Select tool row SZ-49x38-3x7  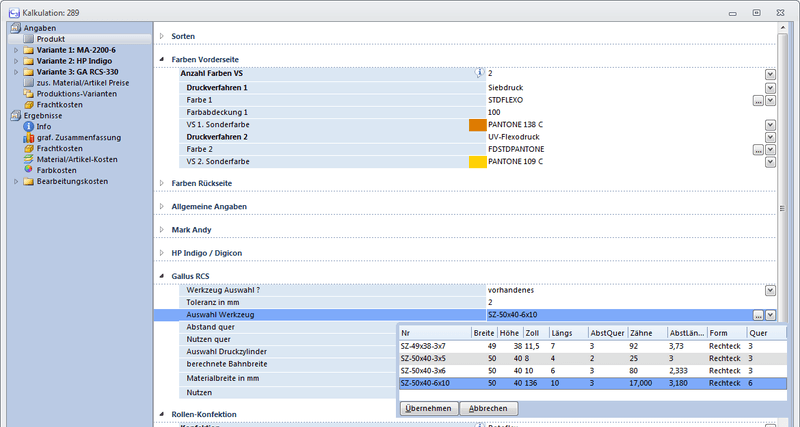(x=592, y=346)
